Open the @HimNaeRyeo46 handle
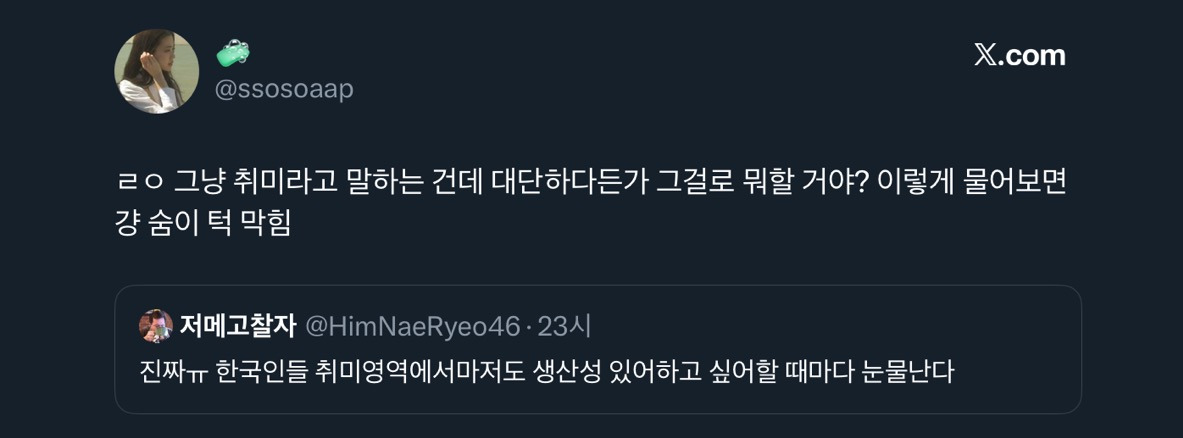The height and width of the screenshot is (438, 1183). point(412,326)
